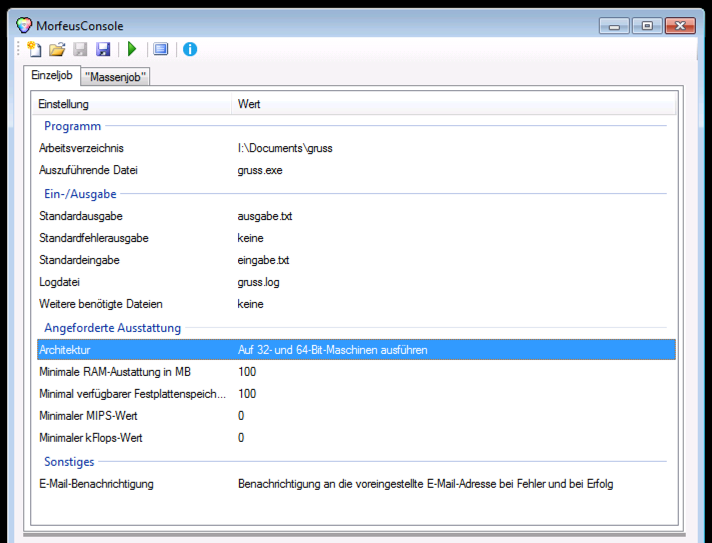The width and height of the screenshot is (712, 543).
Task: Select the Logdatei row gruss.log
Action: [x=258, y=282]
